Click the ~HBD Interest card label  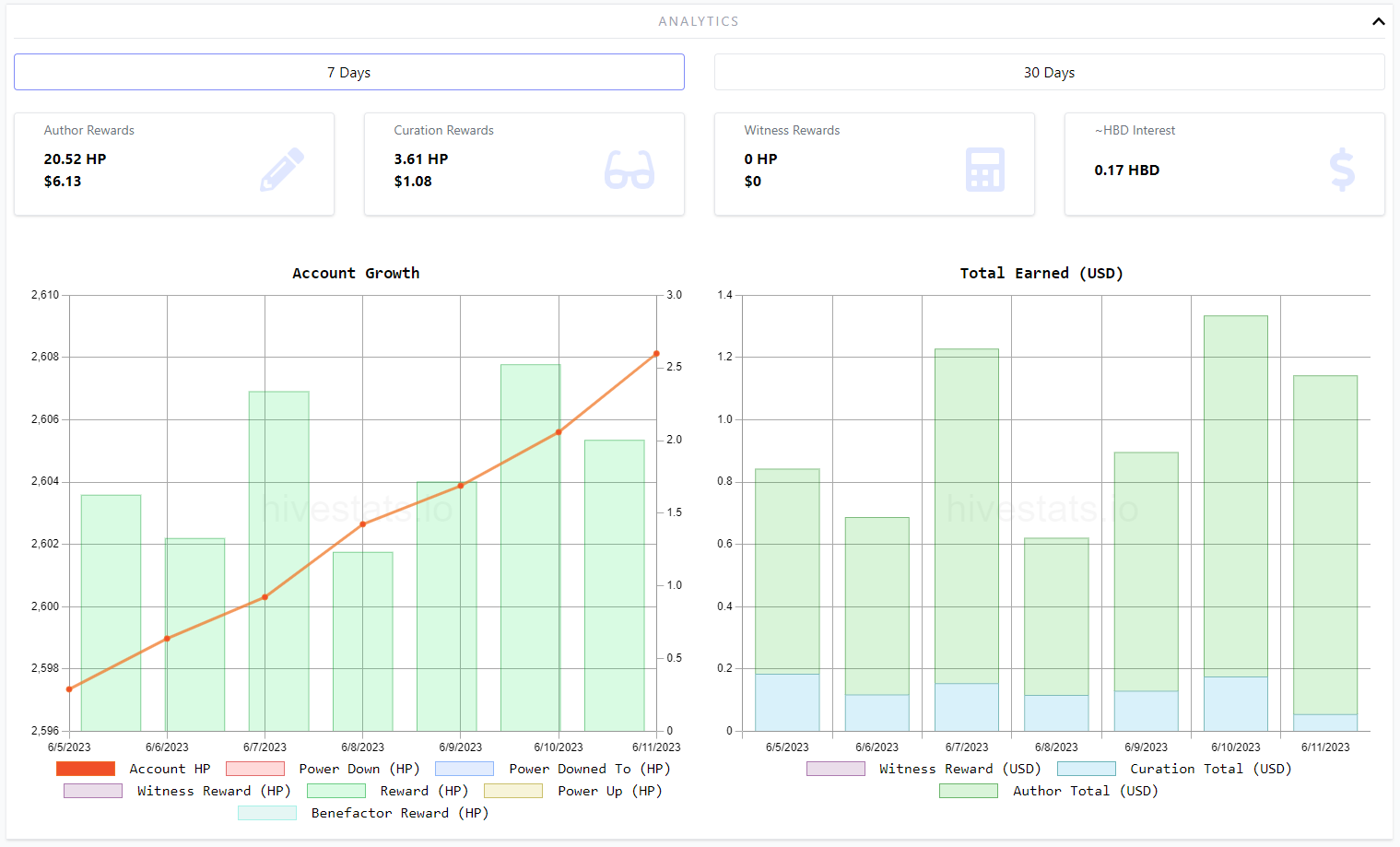(1135, 130)
